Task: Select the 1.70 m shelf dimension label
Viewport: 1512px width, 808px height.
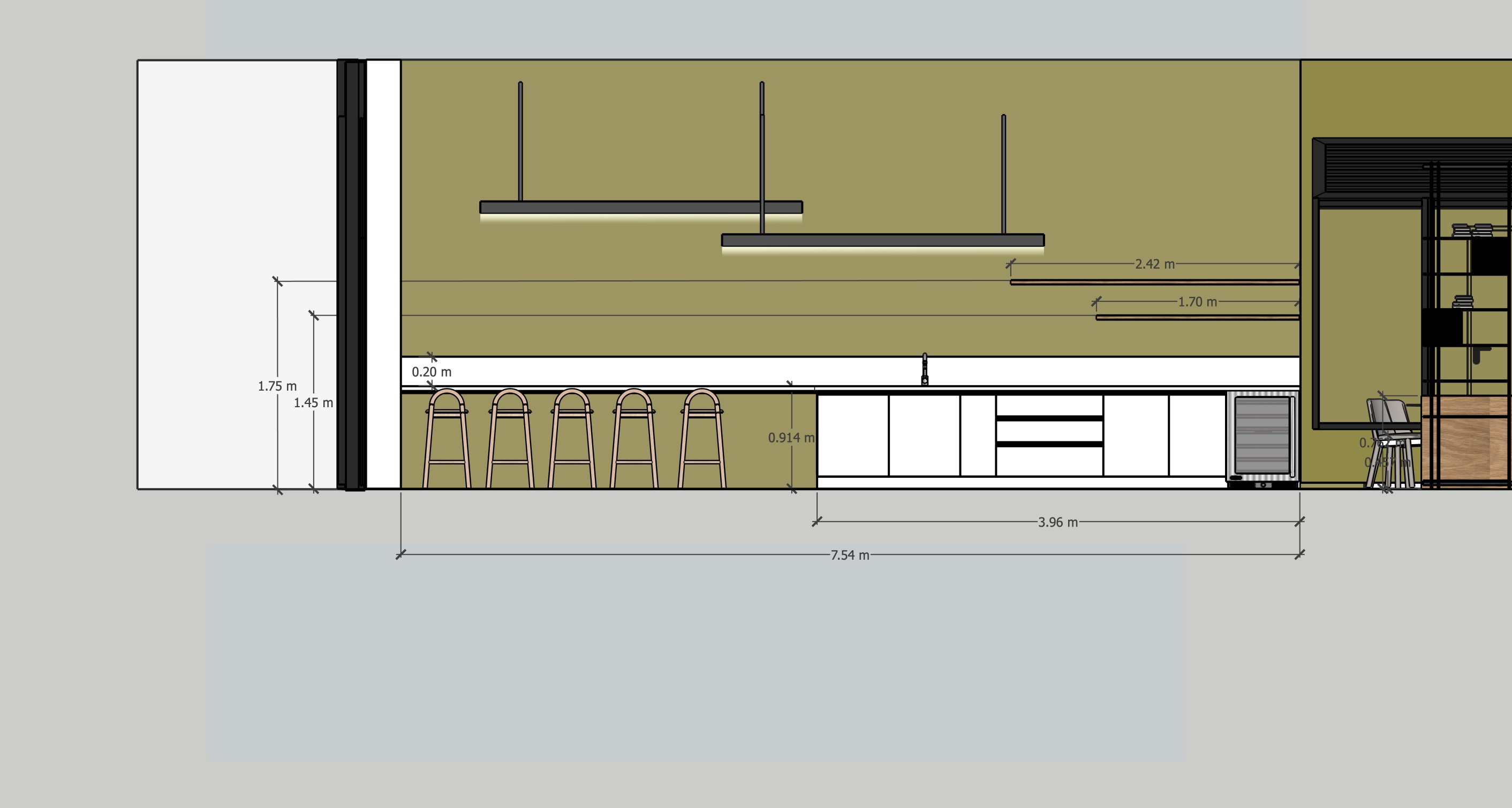Action: click(x=1197, y=302)
